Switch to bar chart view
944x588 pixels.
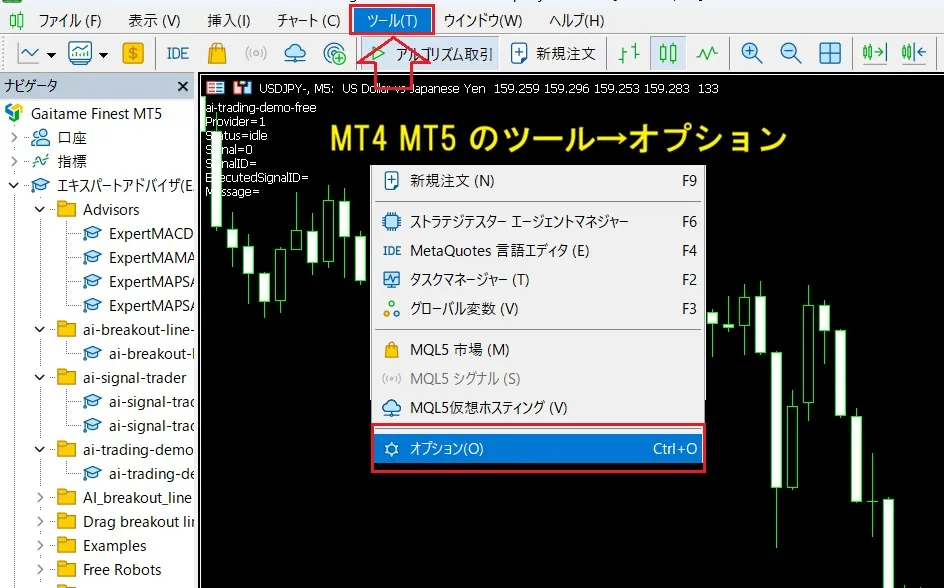click(x=629, y=53)
